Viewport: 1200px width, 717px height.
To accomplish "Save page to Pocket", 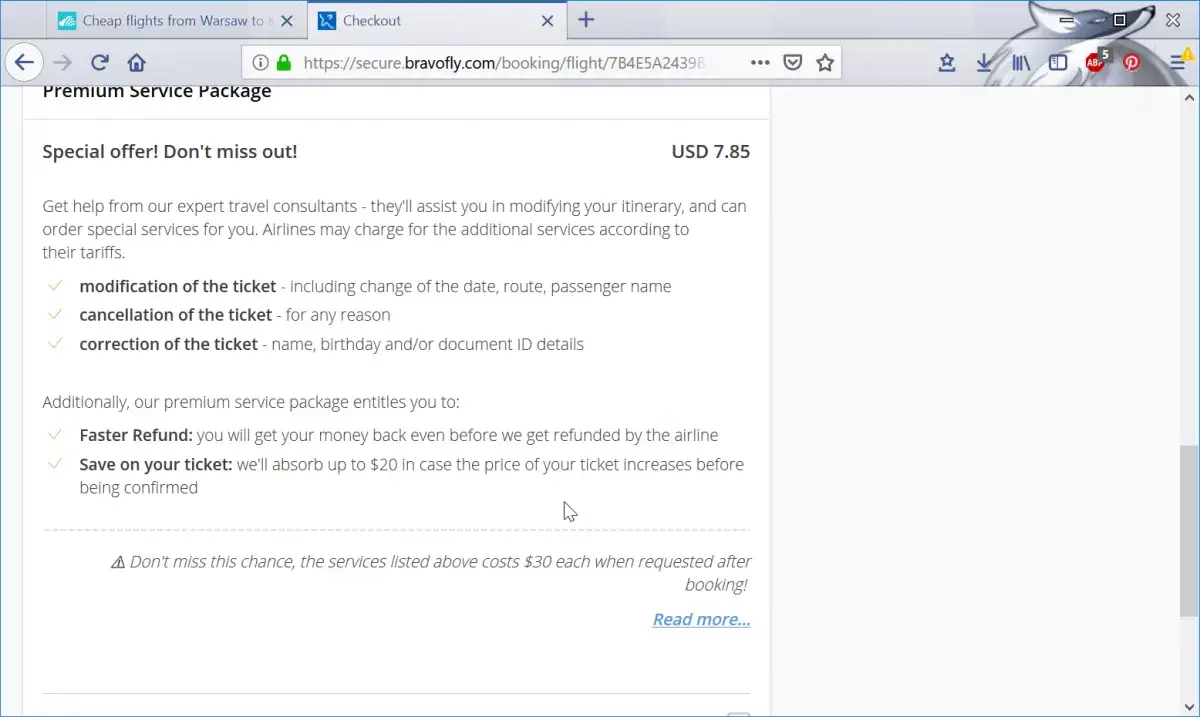I will (792, 62).
